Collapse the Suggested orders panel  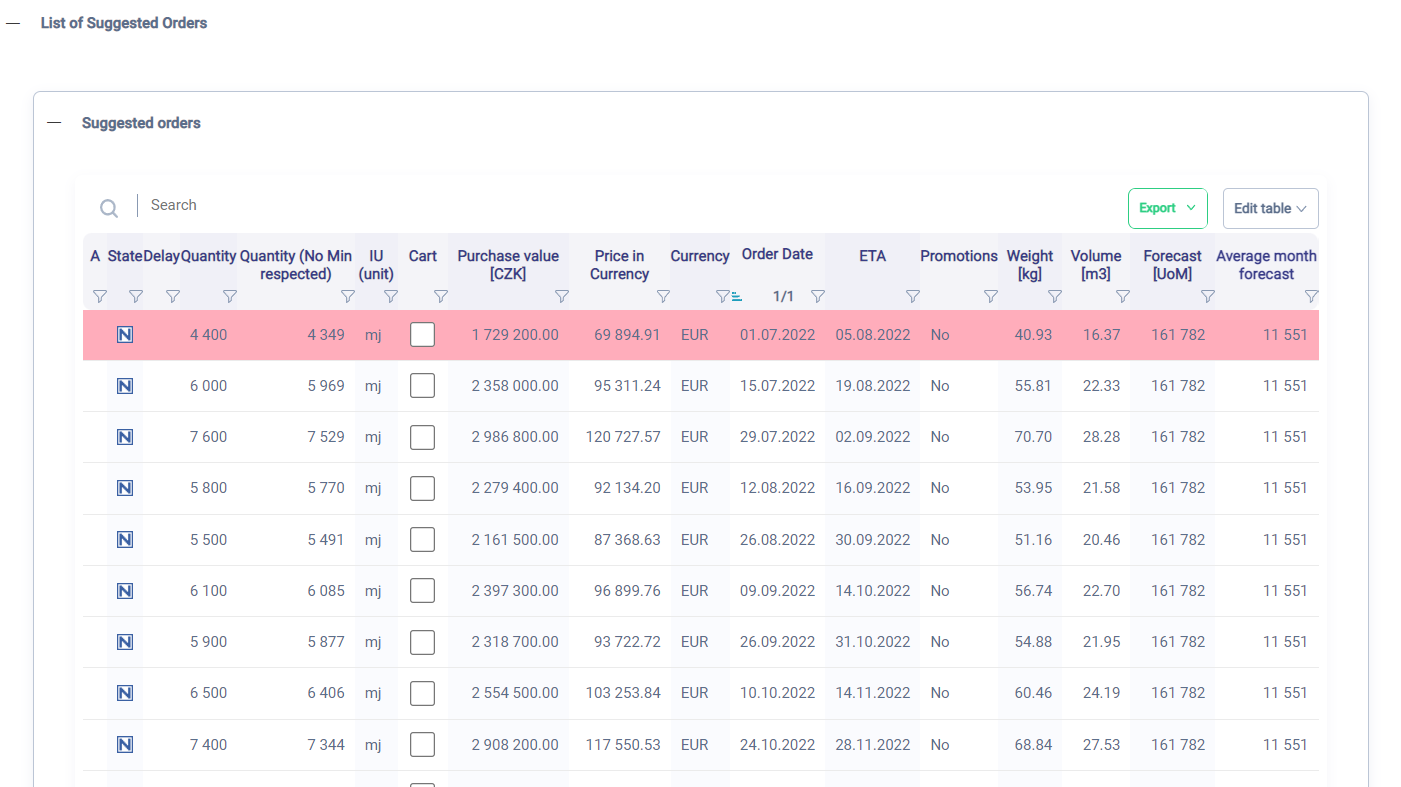click(x=54, y=123)
